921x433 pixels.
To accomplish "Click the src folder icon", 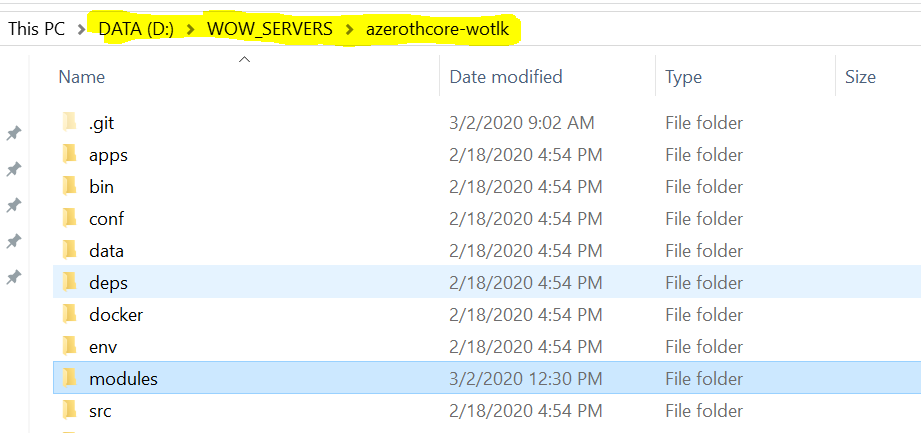I will point(69,411).
